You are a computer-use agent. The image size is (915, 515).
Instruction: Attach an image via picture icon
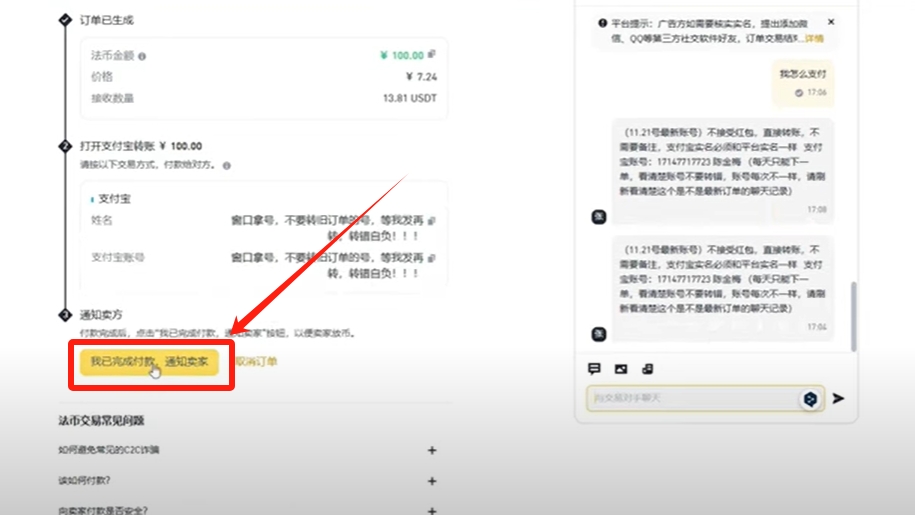(x=621, y=369)
